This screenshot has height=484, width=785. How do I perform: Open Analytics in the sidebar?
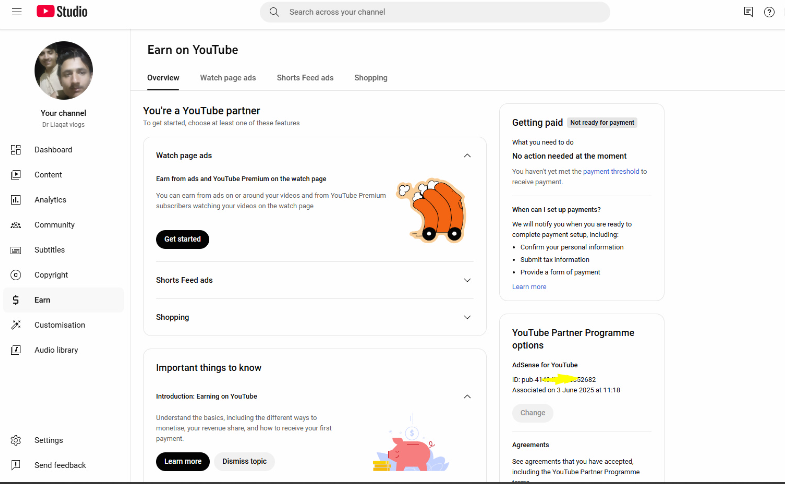point(64,200)
